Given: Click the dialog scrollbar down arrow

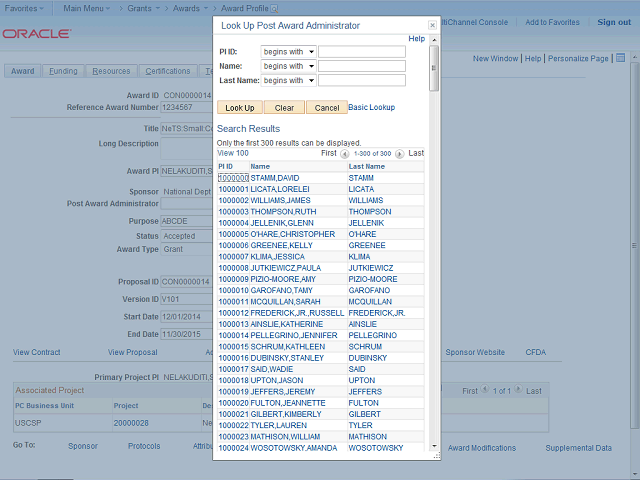Looking at the screenshot, I should click(x=434, y=446).
